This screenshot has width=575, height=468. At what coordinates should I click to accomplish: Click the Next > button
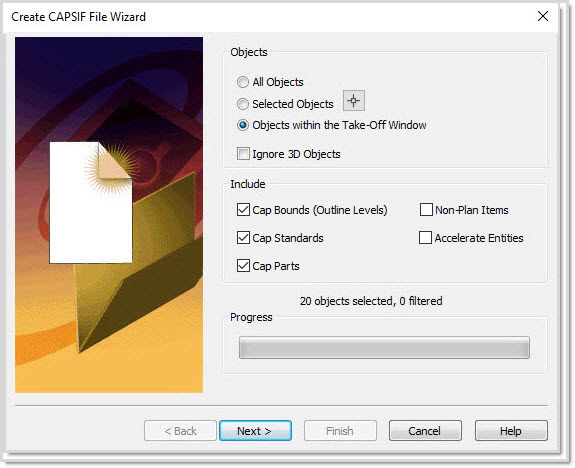click(255, 431)
